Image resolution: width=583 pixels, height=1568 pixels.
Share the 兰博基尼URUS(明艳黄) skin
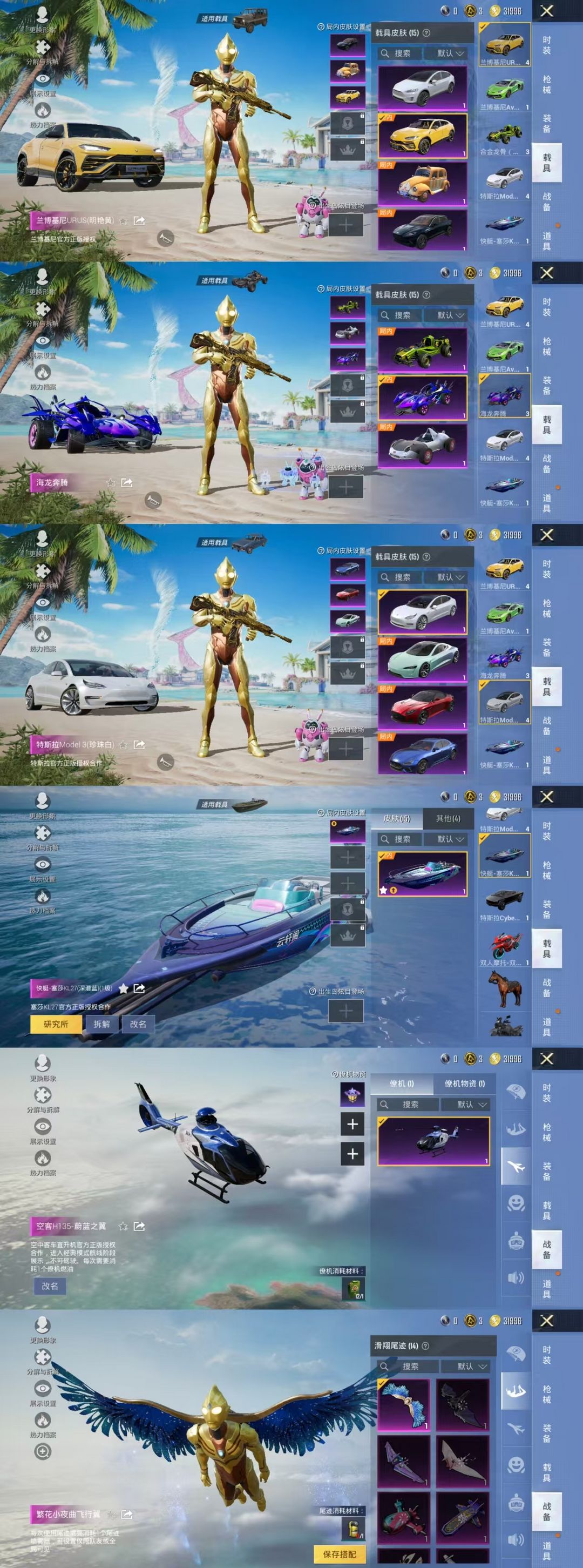tap(139, 220)
